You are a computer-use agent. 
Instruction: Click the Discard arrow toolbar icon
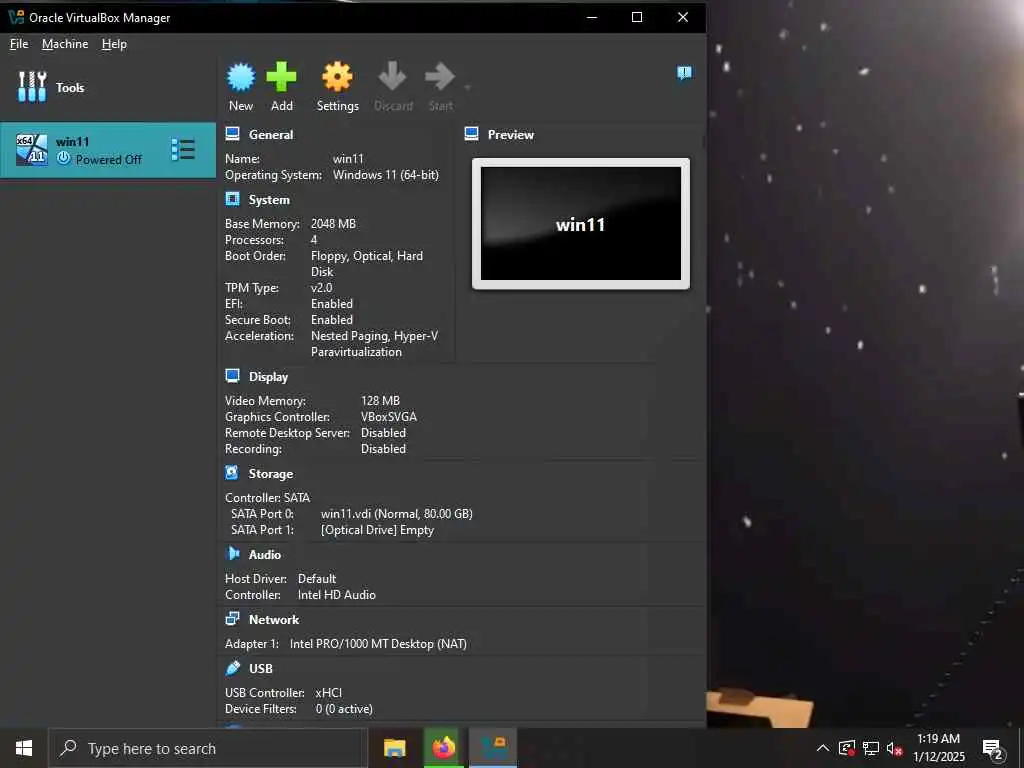point(392,78)
